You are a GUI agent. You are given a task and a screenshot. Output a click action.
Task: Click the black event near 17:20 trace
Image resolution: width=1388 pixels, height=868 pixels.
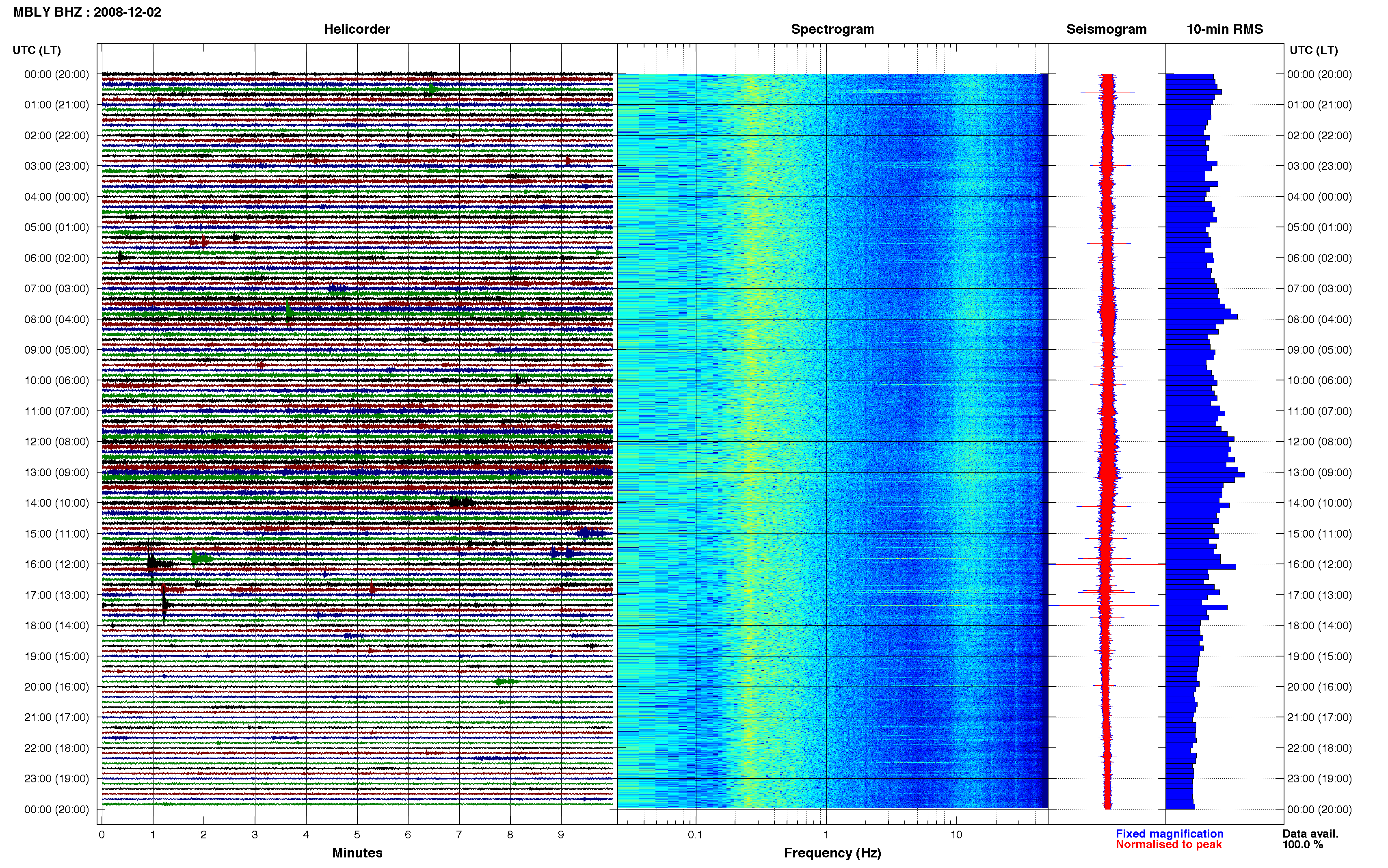165,604
